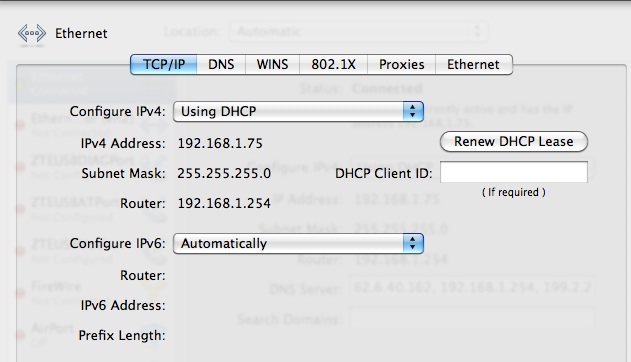Switch to the DNS tab
Screen dimensions: 631x362
[221, 64]
